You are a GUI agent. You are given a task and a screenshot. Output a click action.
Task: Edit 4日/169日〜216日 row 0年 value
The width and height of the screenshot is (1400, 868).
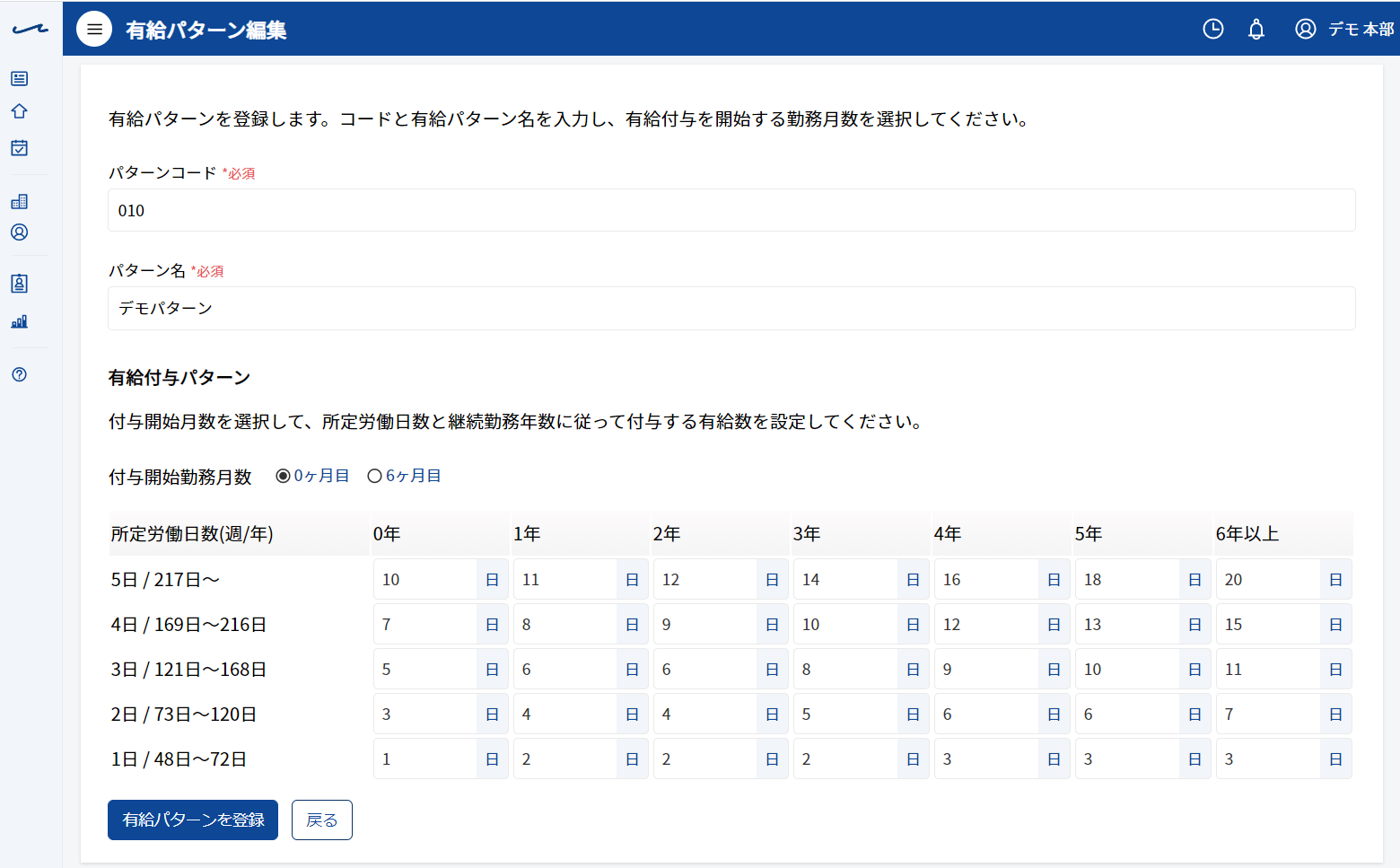(x=425, y=624)
